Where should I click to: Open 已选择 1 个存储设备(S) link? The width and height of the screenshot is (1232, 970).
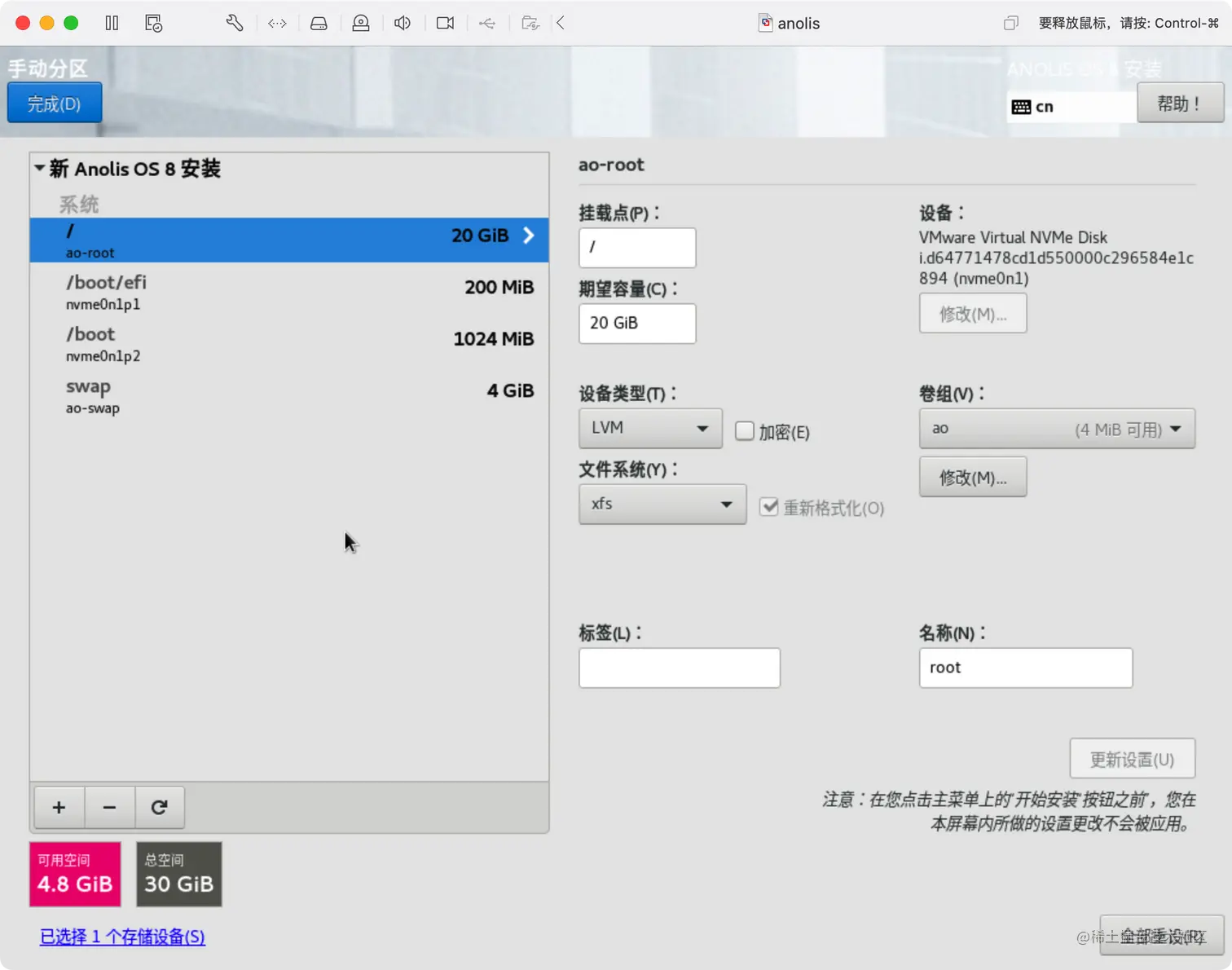122,937
